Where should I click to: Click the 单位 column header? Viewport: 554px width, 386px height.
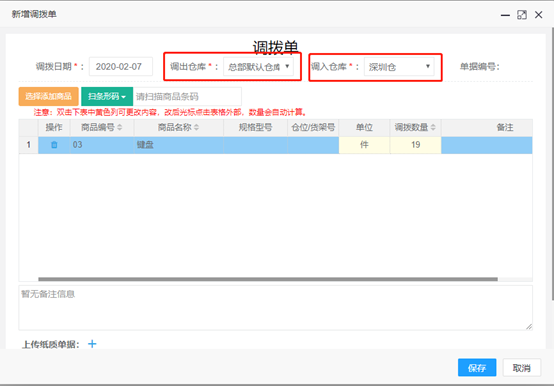(x=364, y=127)
